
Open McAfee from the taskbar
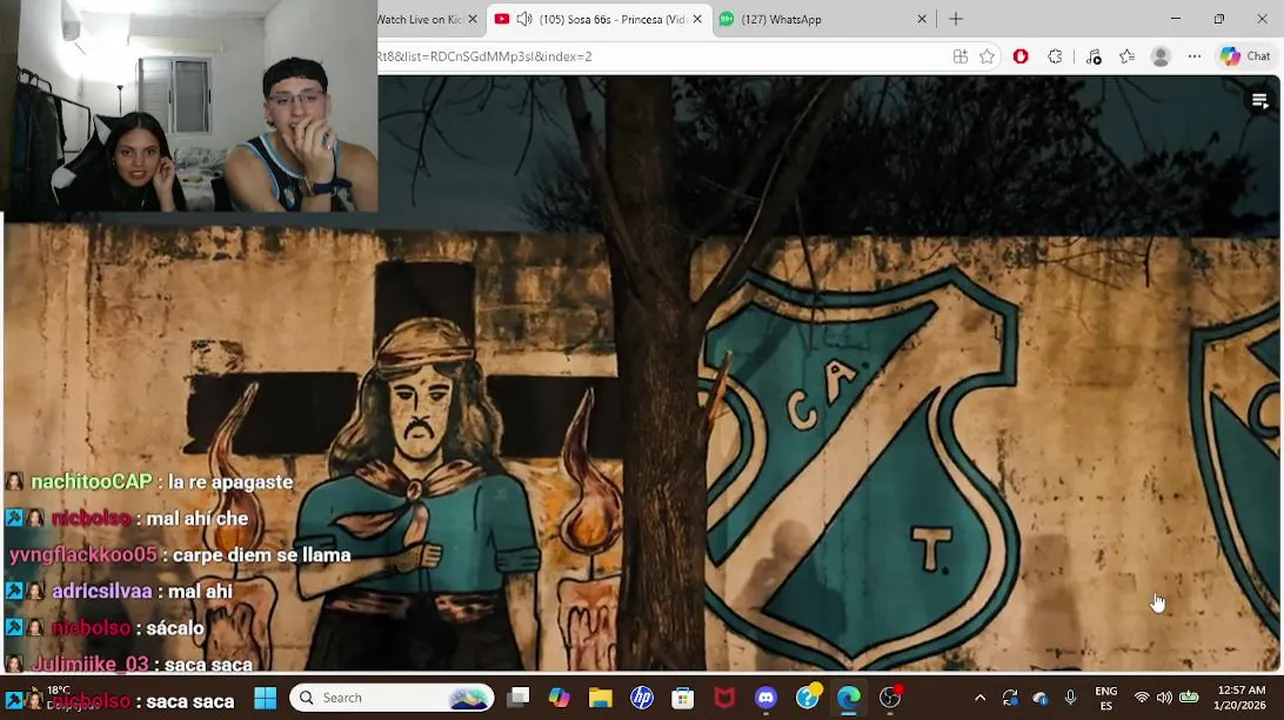(724, 698)
